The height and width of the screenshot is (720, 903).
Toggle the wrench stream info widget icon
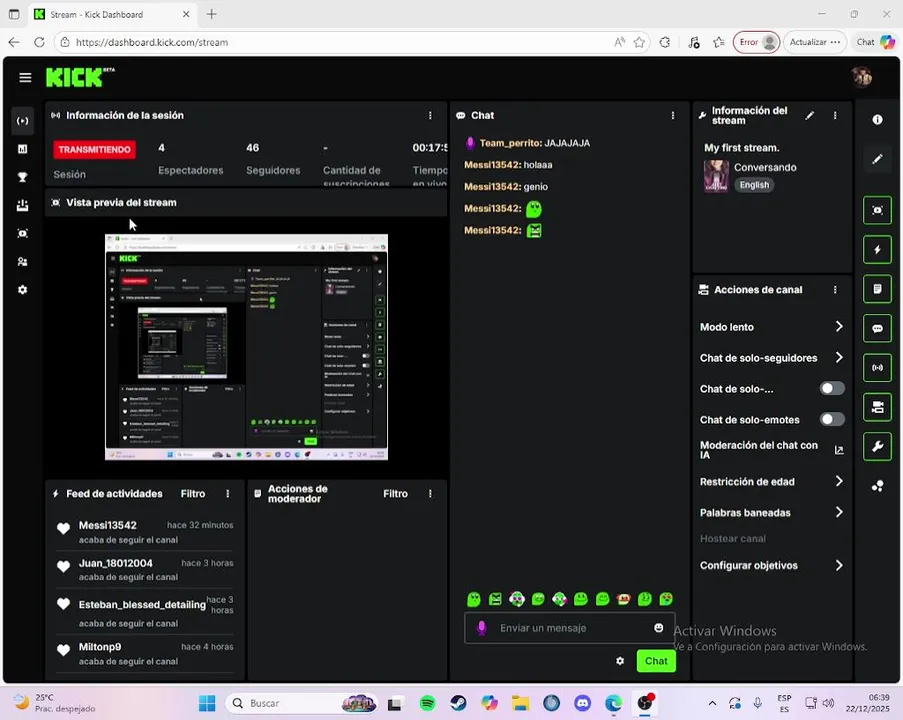point(877,446)
